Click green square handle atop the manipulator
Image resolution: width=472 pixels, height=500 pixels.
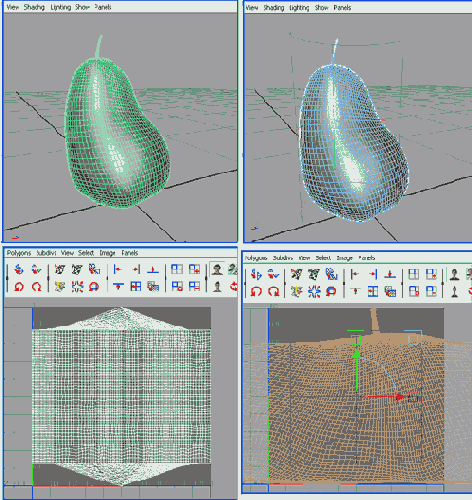(x=356, y=340)
